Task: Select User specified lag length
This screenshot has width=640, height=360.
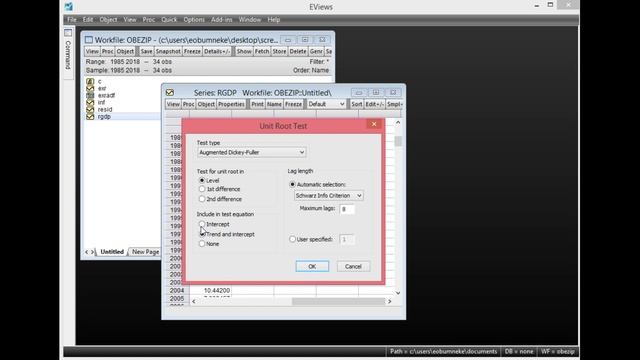Action: (292, 239)
